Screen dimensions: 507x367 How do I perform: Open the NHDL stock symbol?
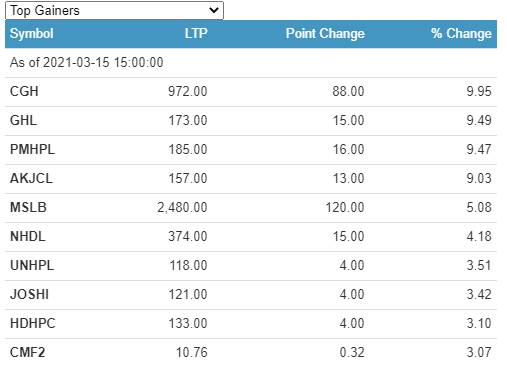coord(28,236)
